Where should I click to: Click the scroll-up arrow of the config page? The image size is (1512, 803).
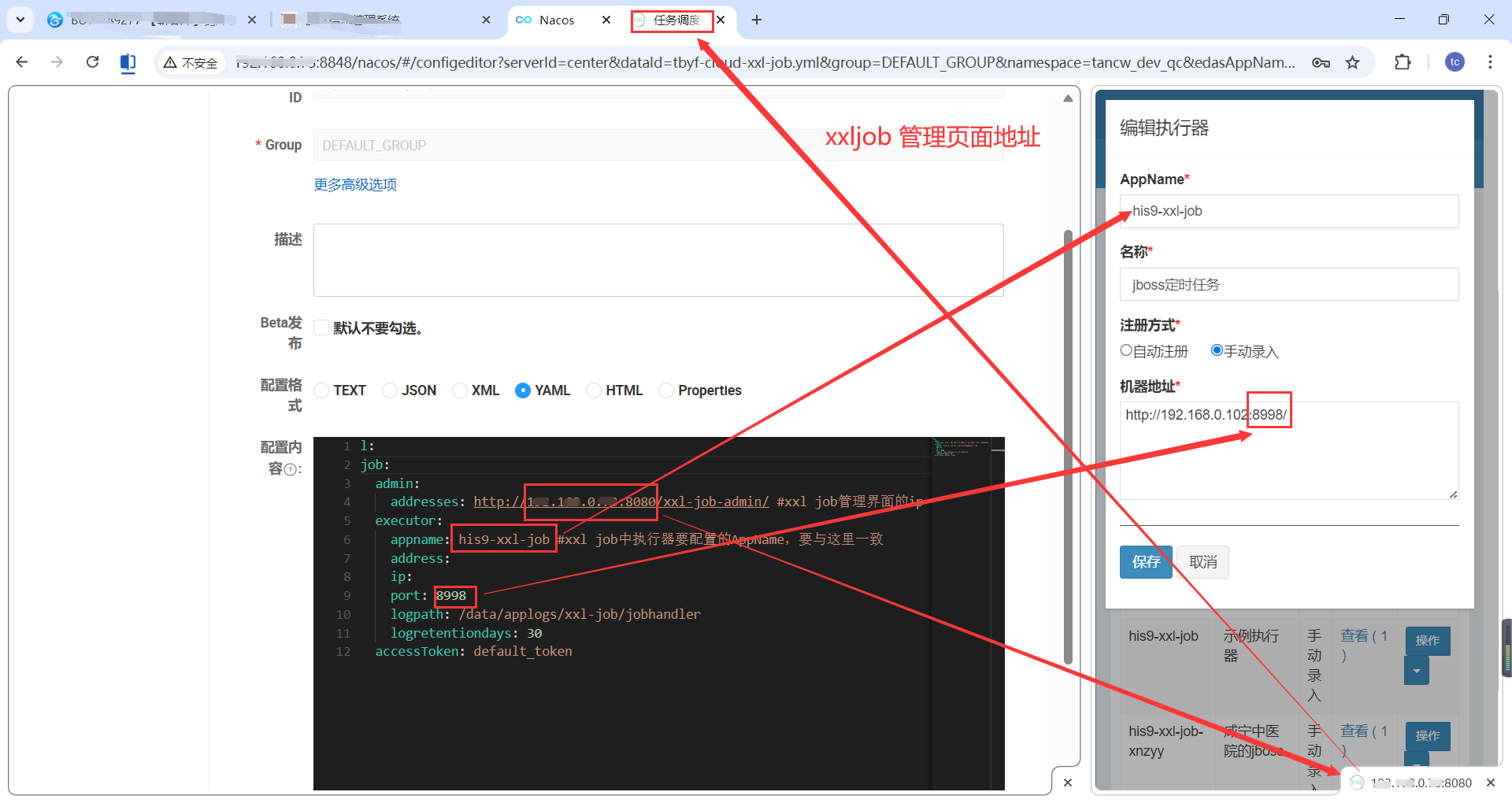[x=1068, y=98]
